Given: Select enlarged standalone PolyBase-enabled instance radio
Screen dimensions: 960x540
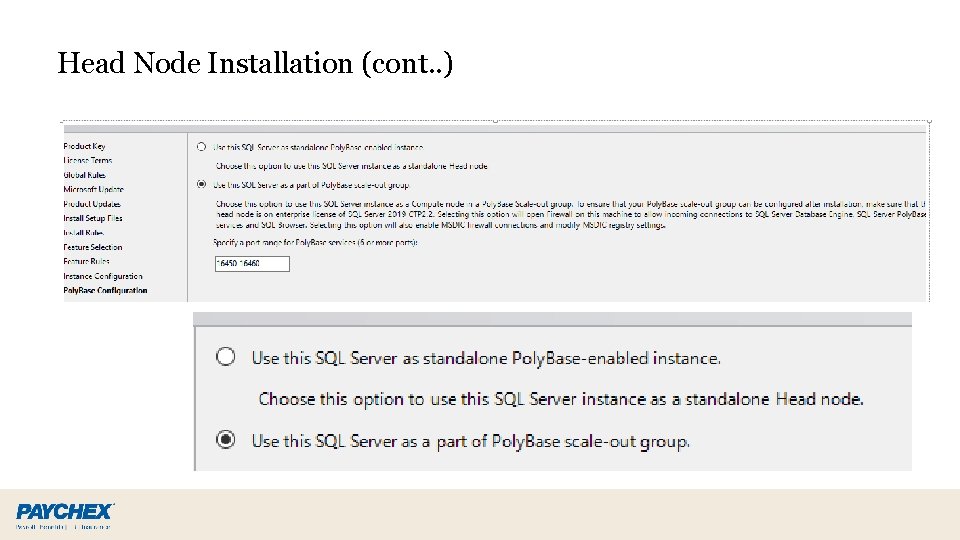Looking at the screenshot, I should click(225, 356).
